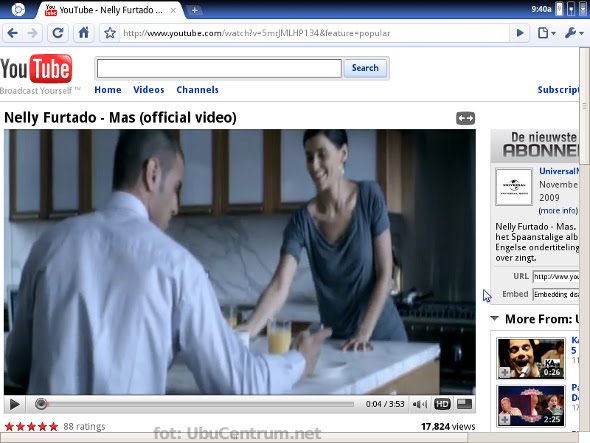This screenshot has width=590, height=443.
Task: Collapse the More From section
Action: coord(494,319)
